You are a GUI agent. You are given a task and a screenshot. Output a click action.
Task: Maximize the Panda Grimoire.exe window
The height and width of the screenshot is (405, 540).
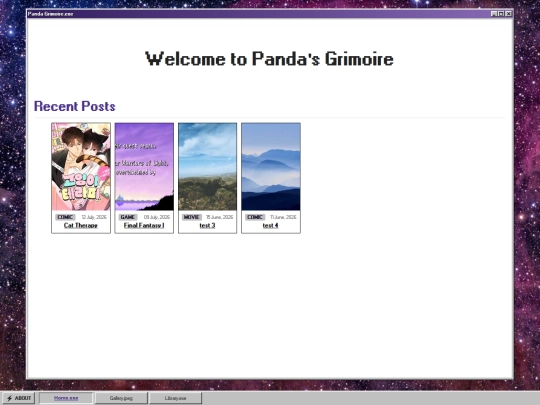(x=501, y=14)
